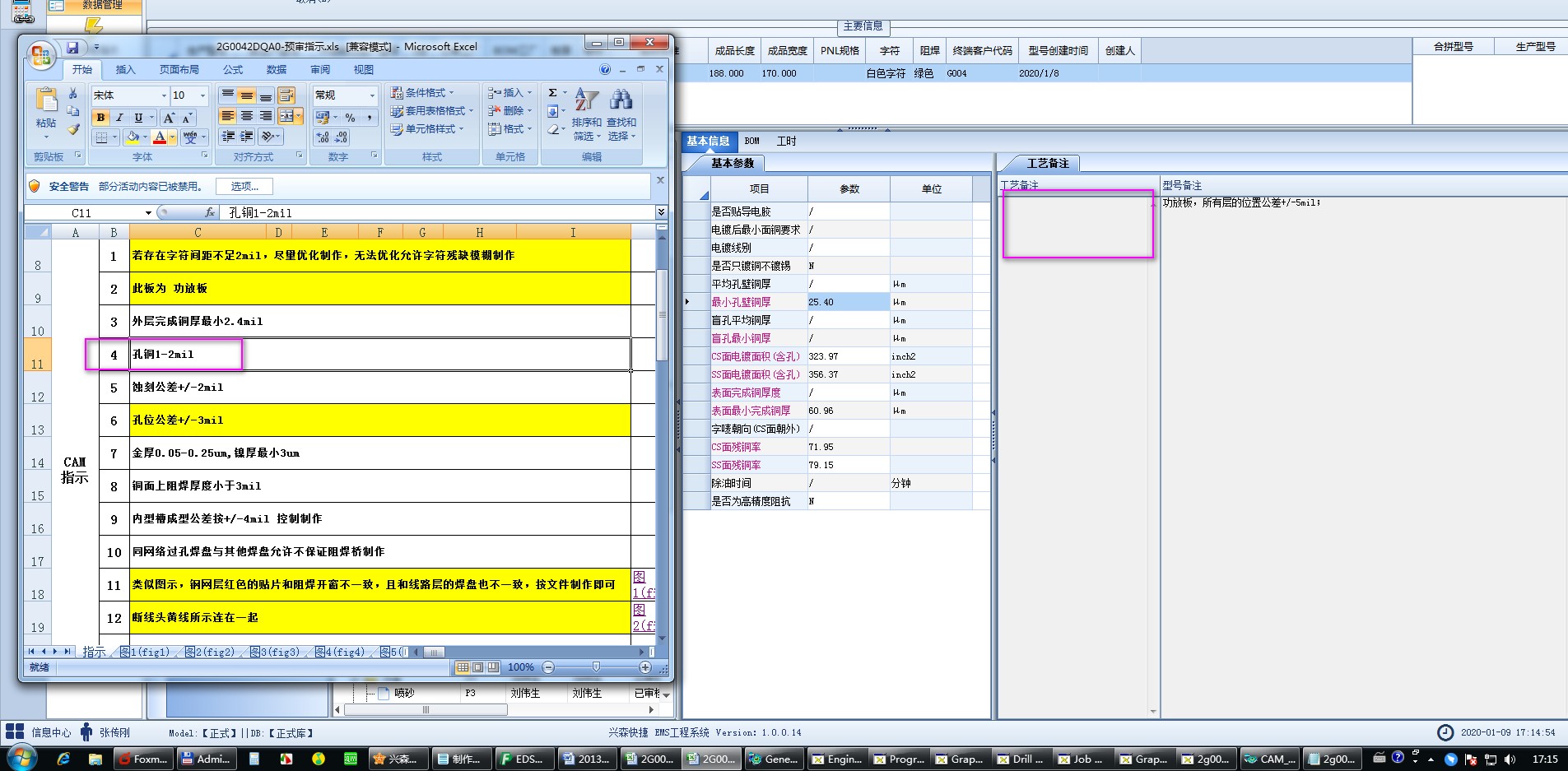Click the Fill down arrow icon
Screen dimensions: 1568x771
tap(553, 111)
